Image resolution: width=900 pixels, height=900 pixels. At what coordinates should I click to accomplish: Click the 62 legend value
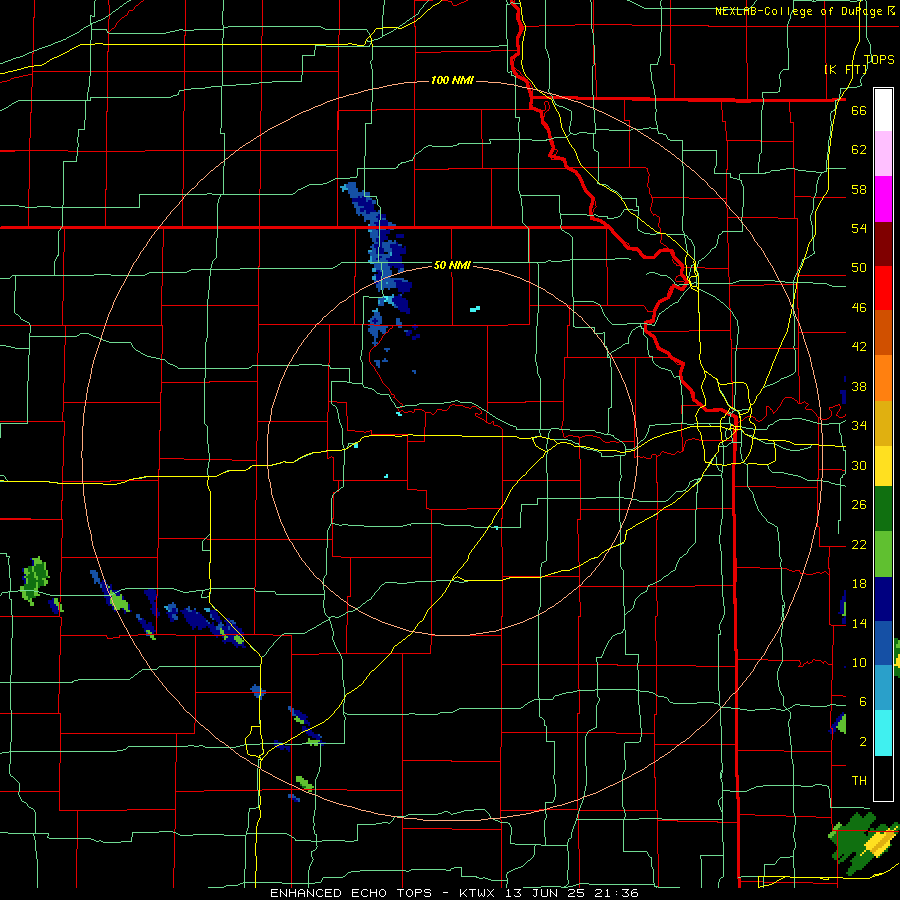(x=859, y=150)
